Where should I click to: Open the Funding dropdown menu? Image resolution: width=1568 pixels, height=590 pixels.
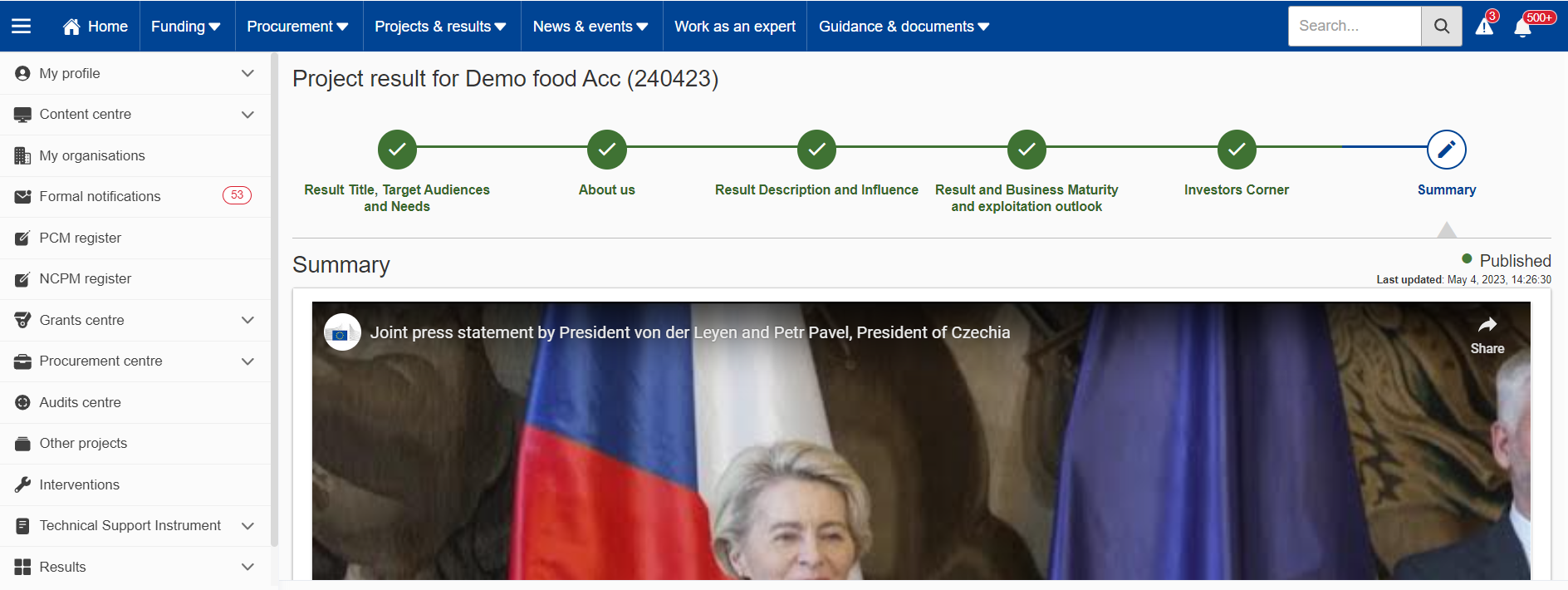pyautogui.click(x=187, y=27)
